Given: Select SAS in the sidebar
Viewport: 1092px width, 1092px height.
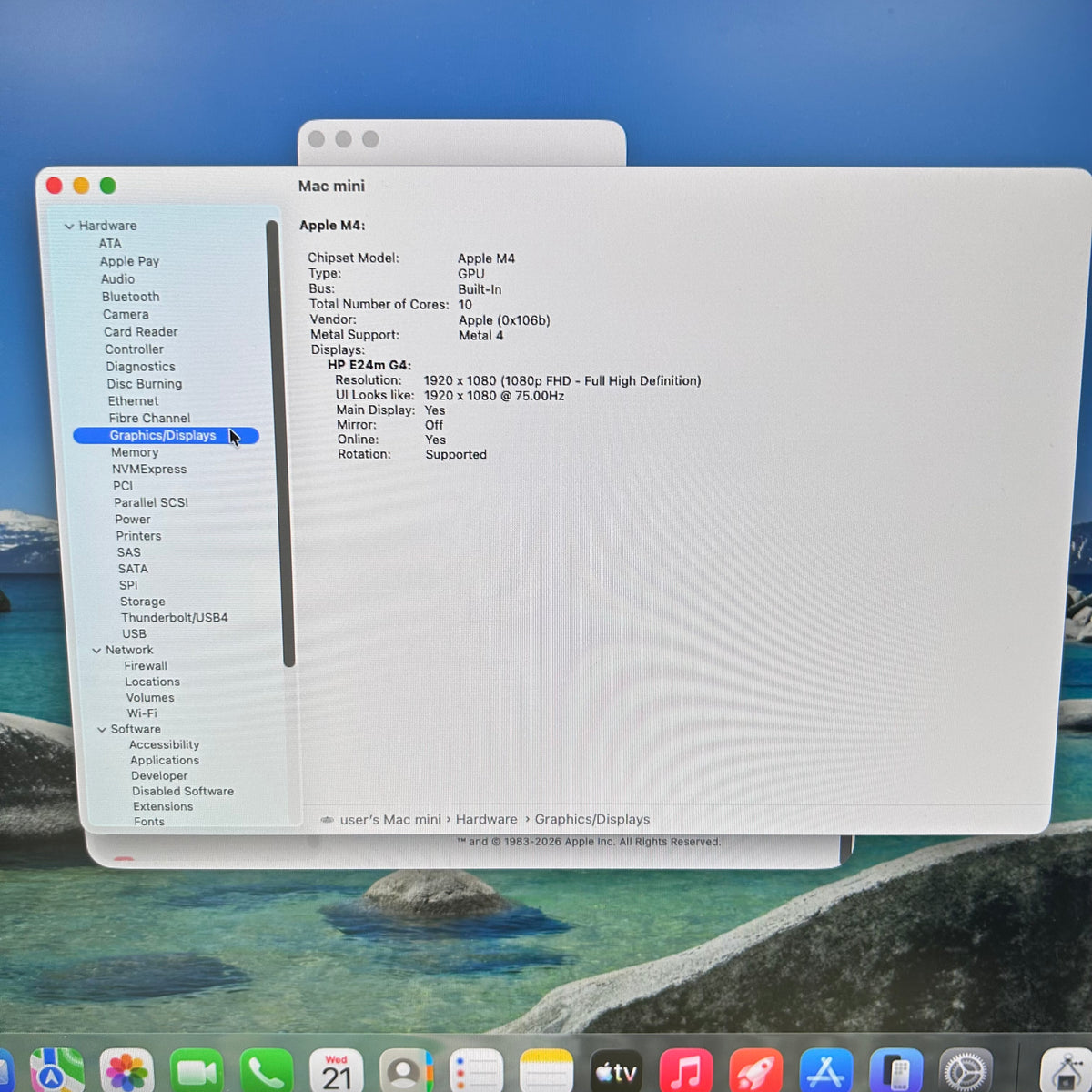Looking at the screenshot, I should (129, 552).
